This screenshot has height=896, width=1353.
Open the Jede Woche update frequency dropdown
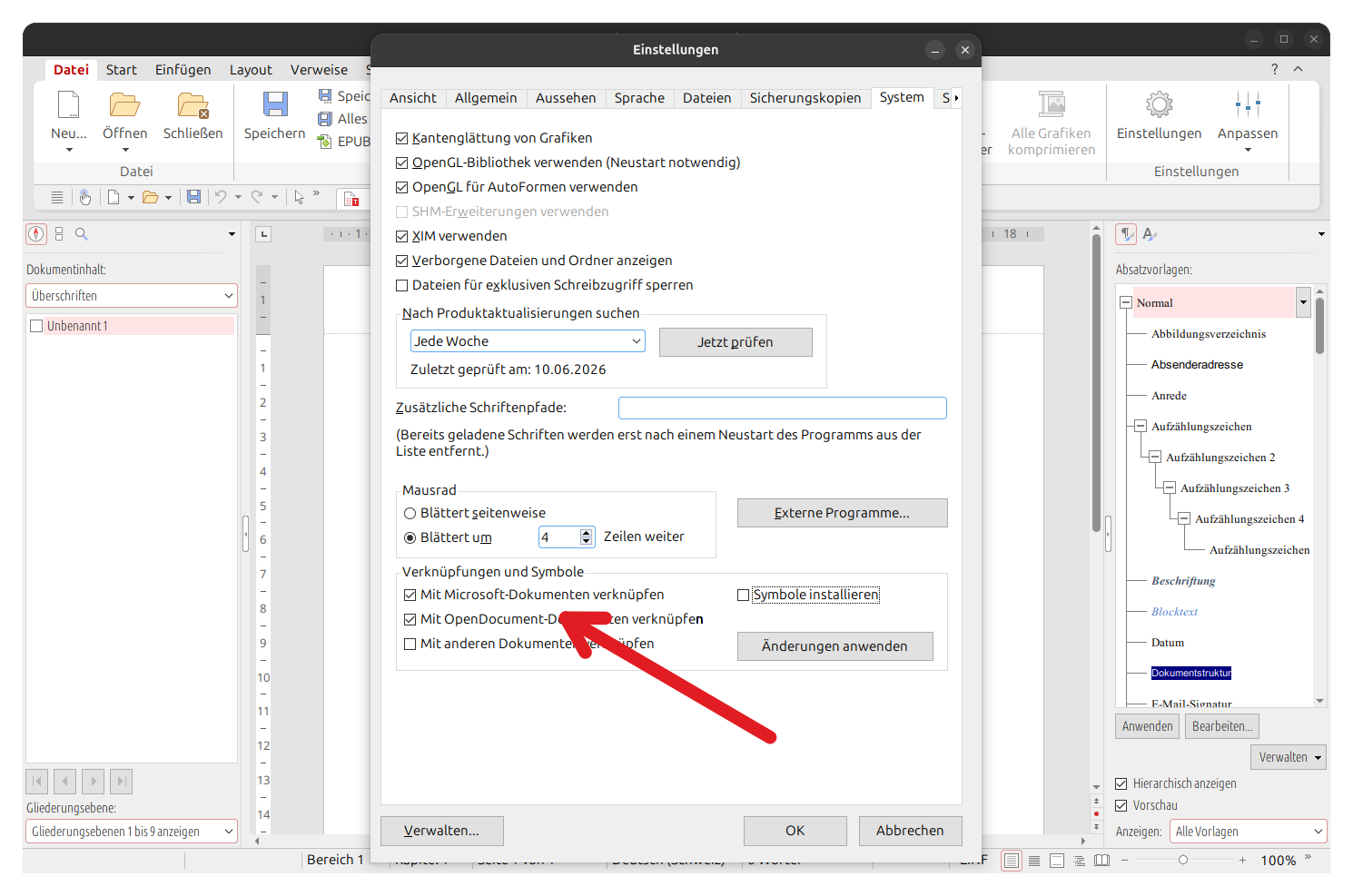coord(528,341)
